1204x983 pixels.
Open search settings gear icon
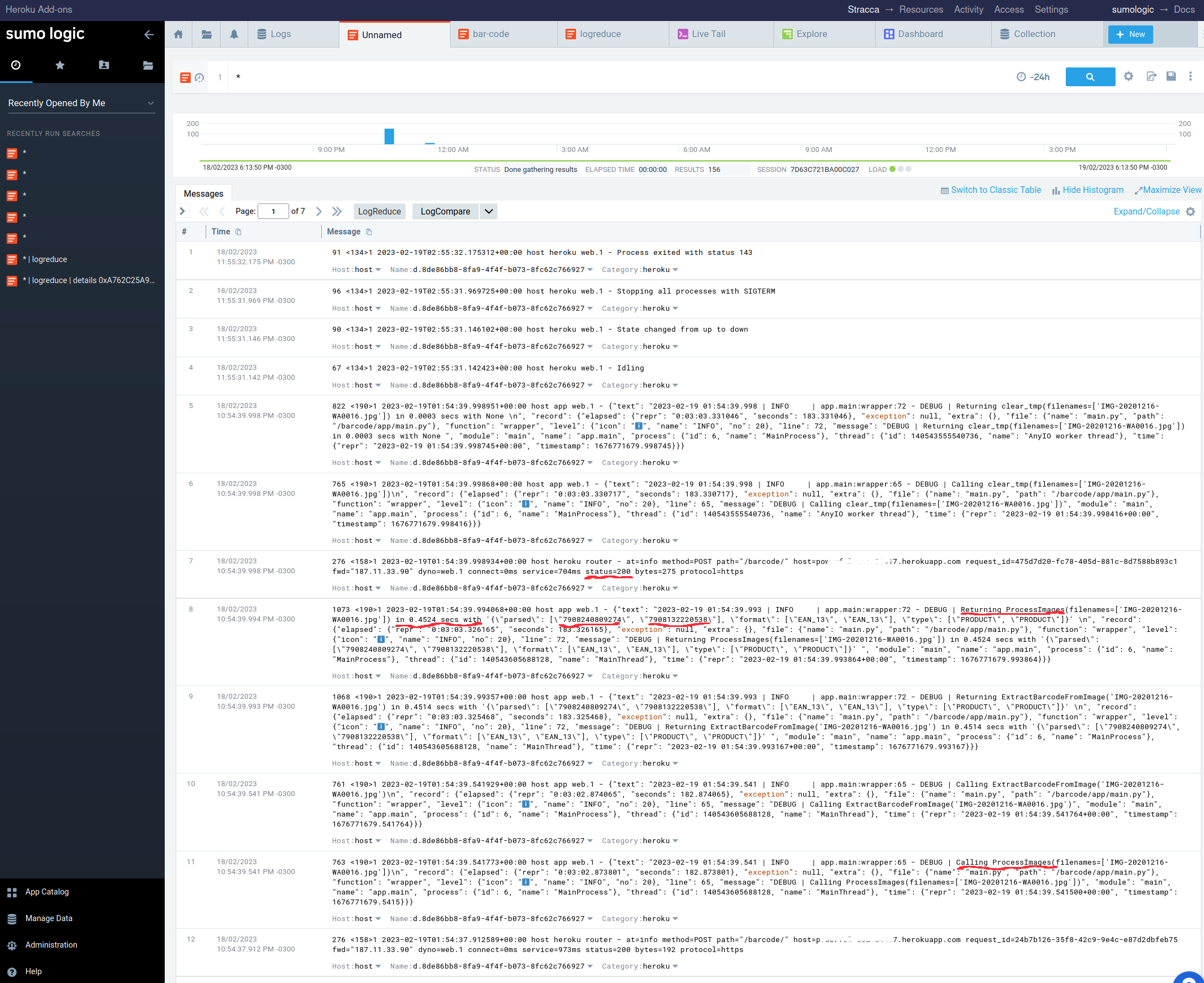[1128, 76]
